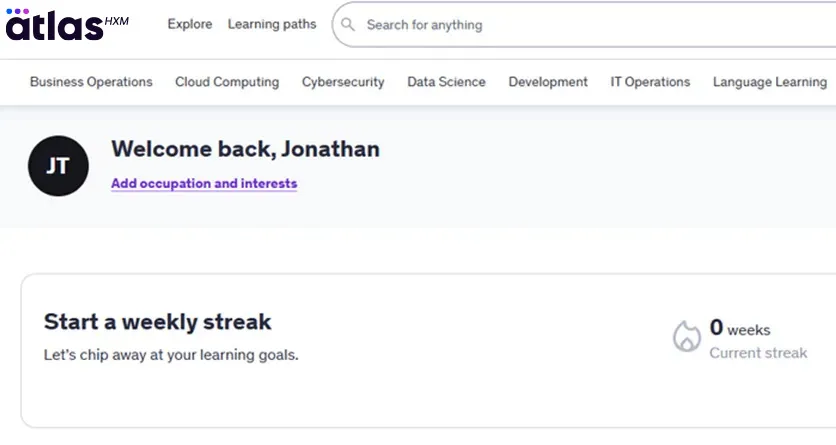Click the search magnifier icon

click(x=348, y=25)
